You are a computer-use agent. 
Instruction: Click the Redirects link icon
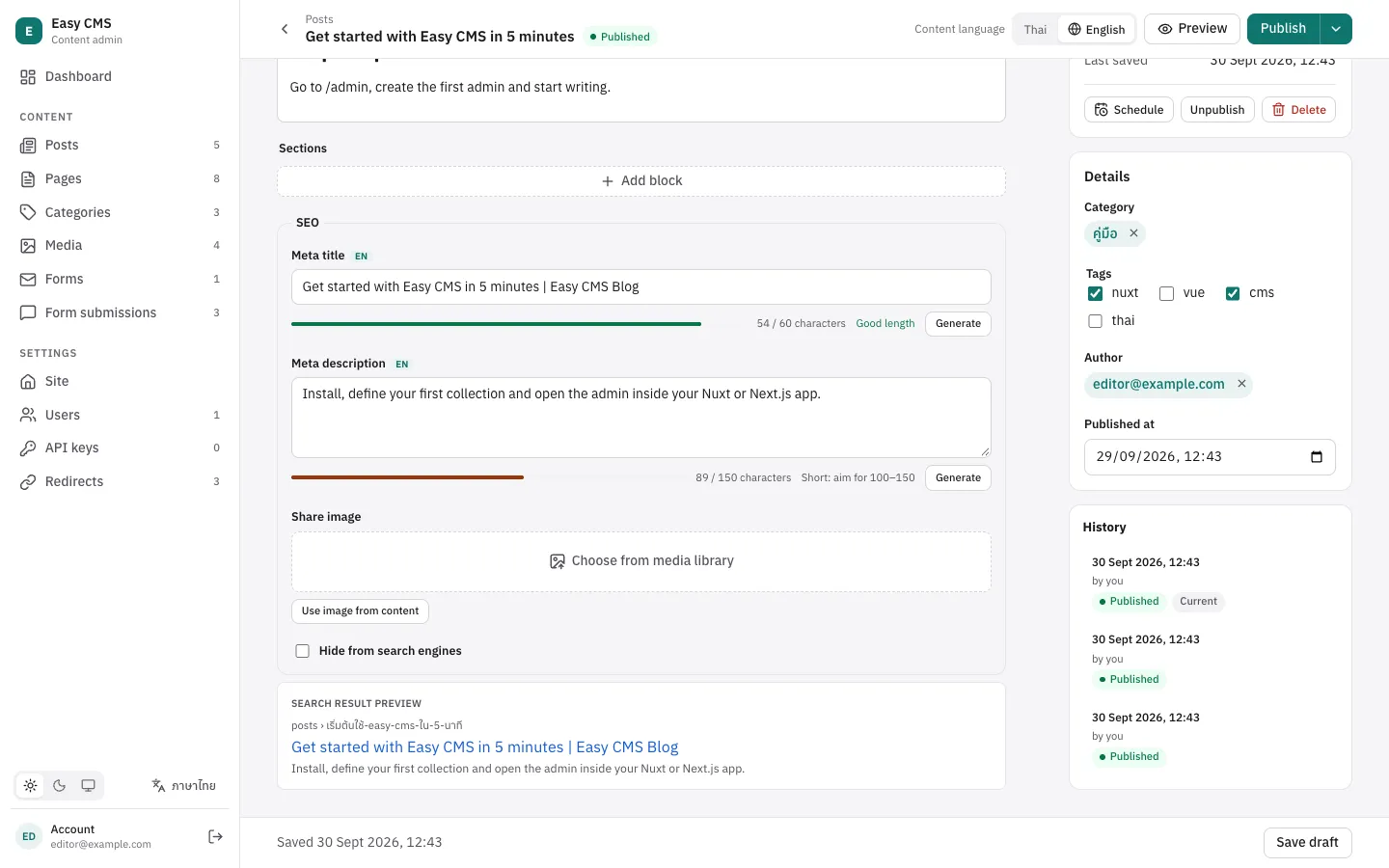click(x=28, y=482)
